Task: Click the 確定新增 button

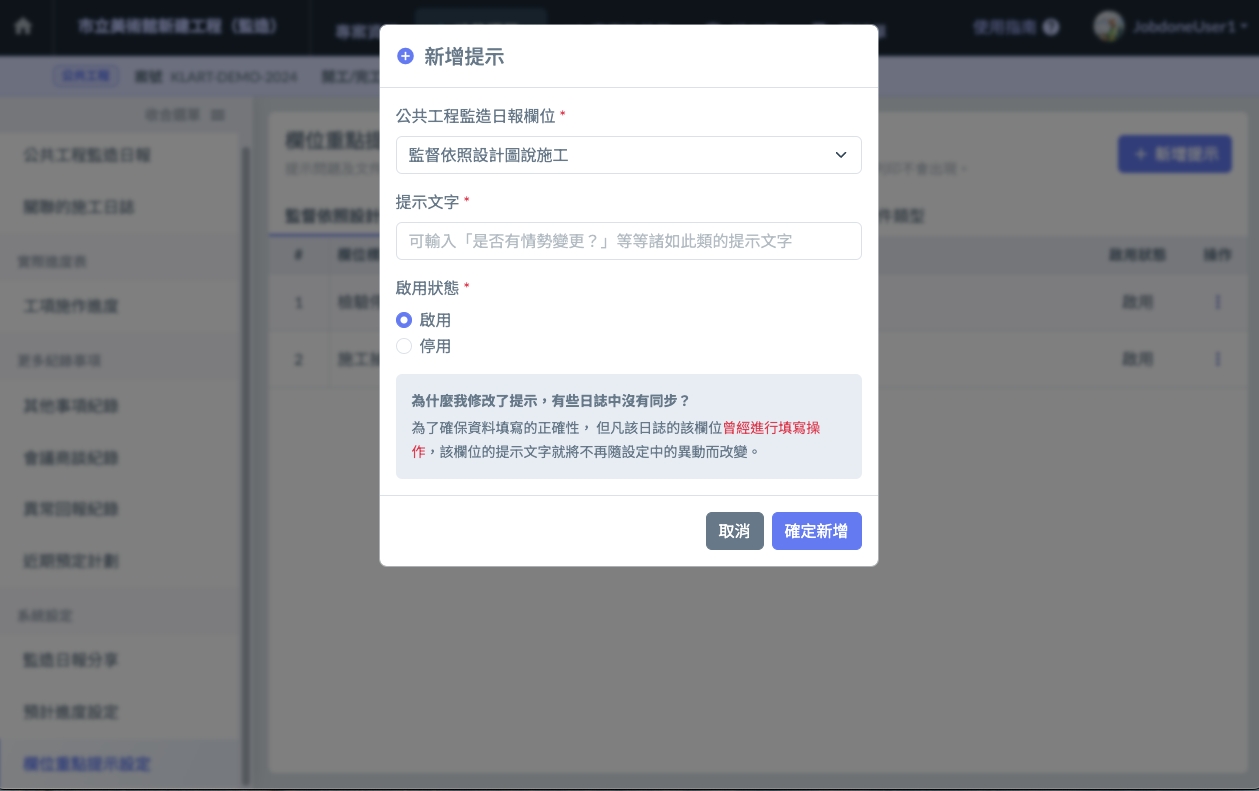Action: (816, 531)
